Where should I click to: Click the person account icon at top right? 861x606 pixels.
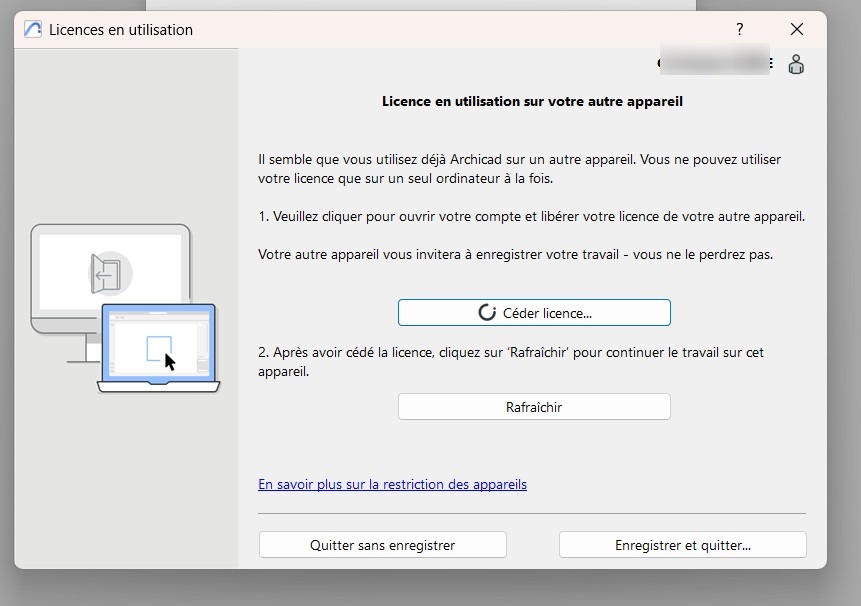pos(795,64)
